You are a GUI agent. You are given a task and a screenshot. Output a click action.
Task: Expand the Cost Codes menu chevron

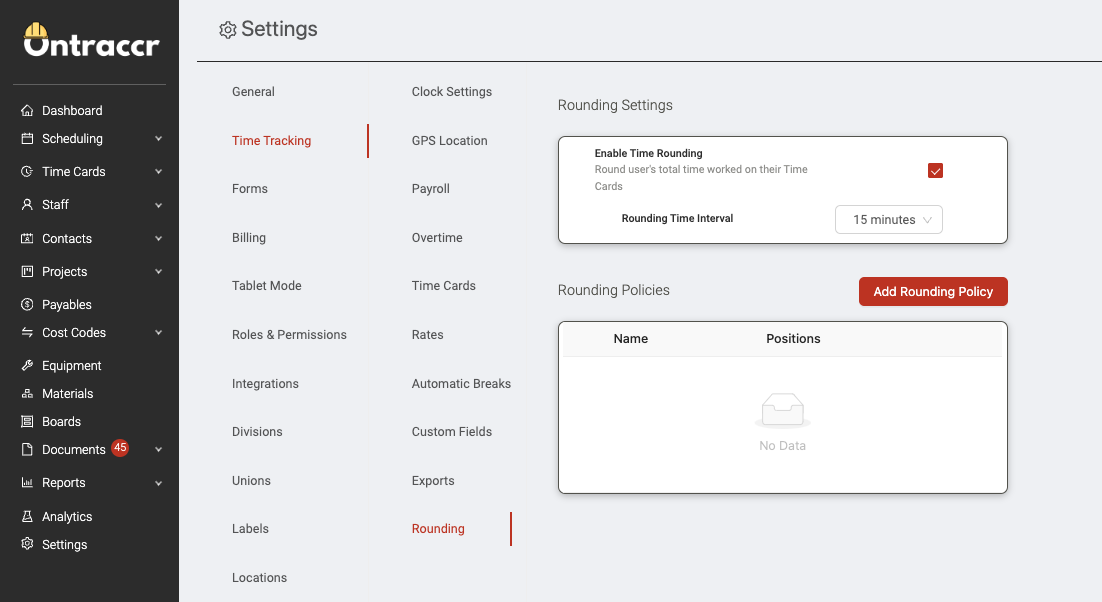coord(159,332)
